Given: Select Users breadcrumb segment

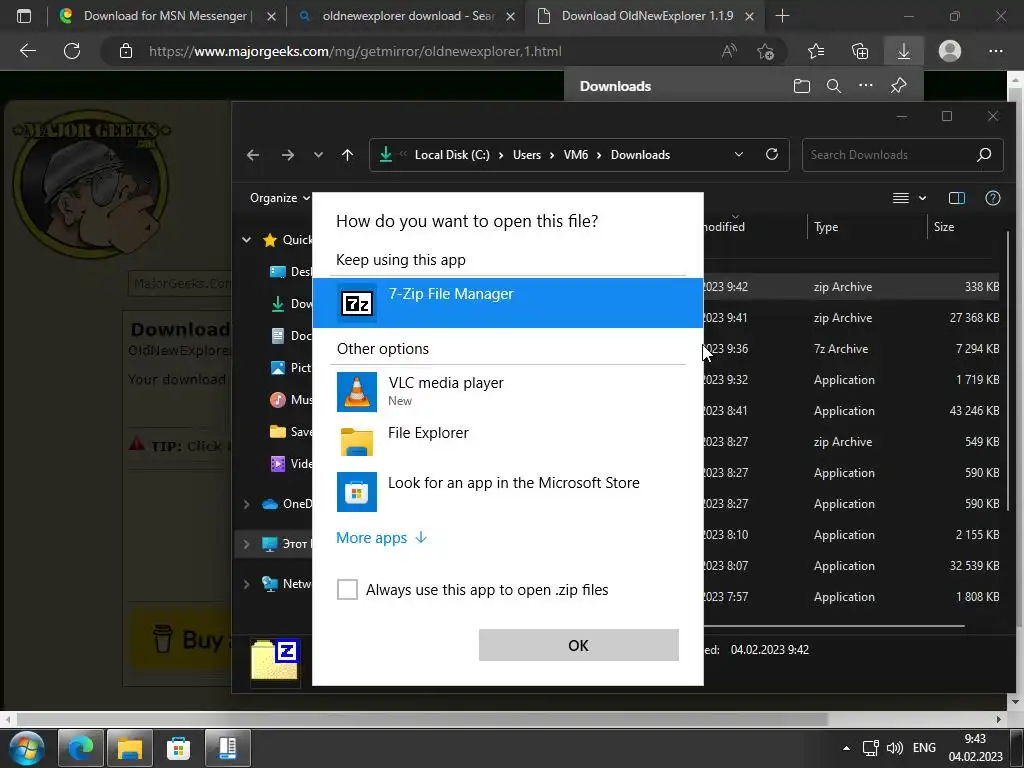Looking at the screenshot, I should tap(526, 155).
